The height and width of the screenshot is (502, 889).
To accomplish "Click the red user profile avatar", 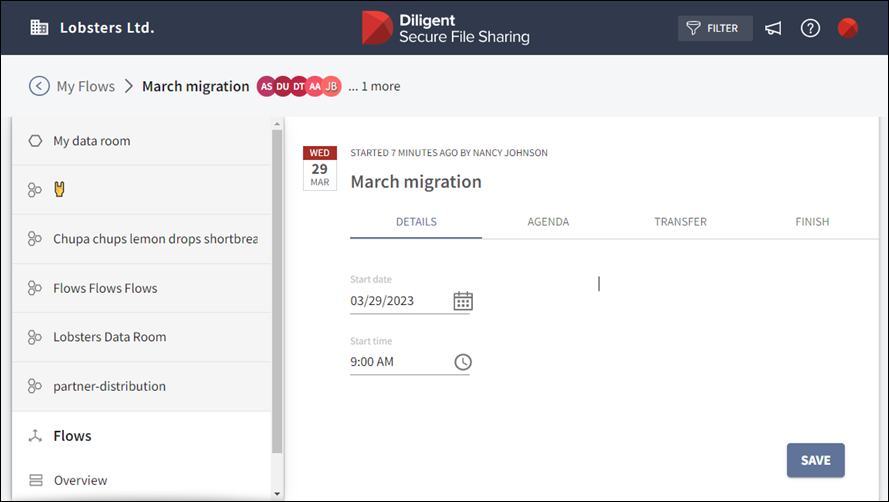I will [x=847, y=28].
